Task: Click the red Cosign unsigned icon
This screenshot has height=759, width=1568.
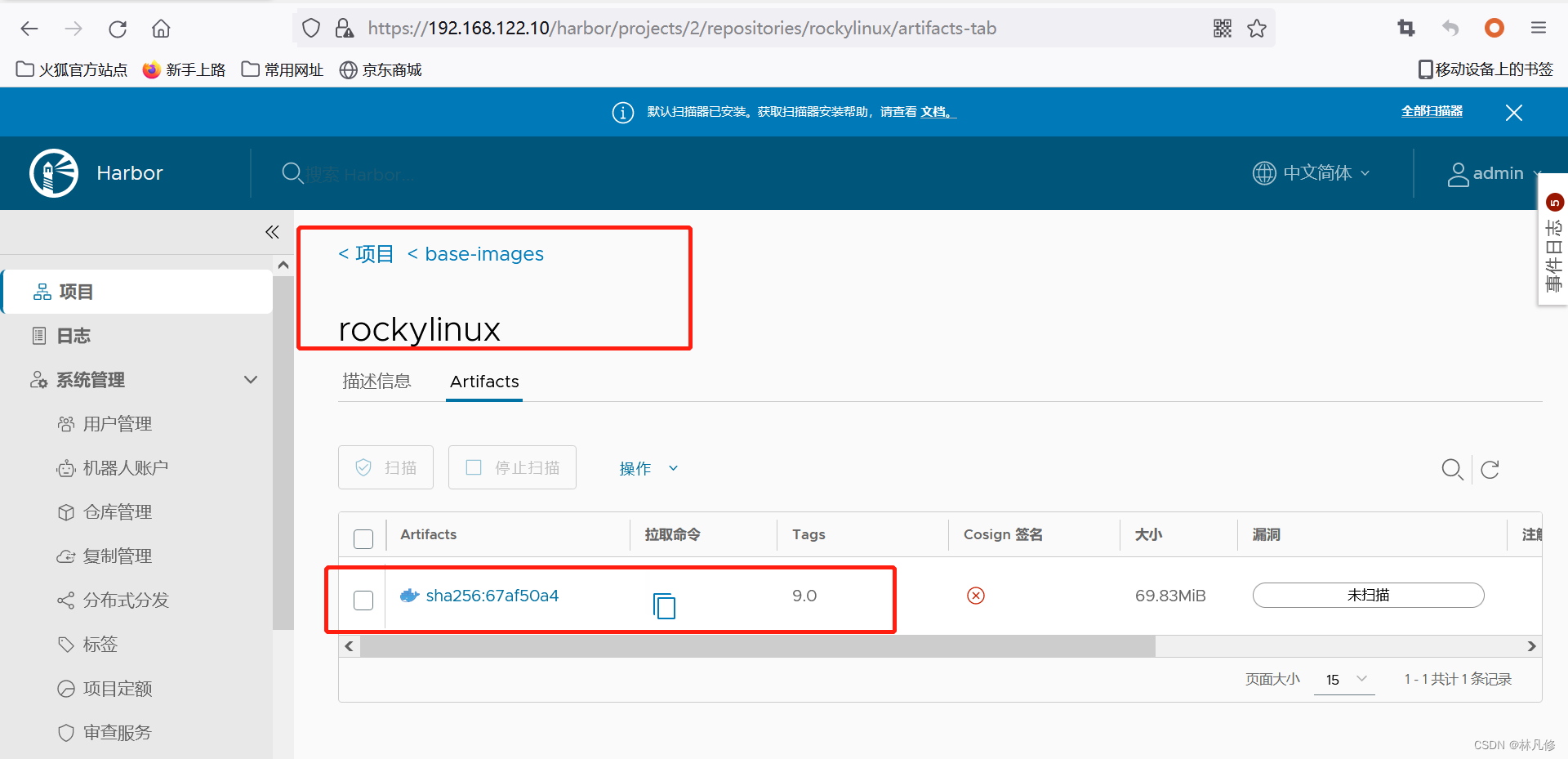Action: pyautogui.click(x=976, y=596)
